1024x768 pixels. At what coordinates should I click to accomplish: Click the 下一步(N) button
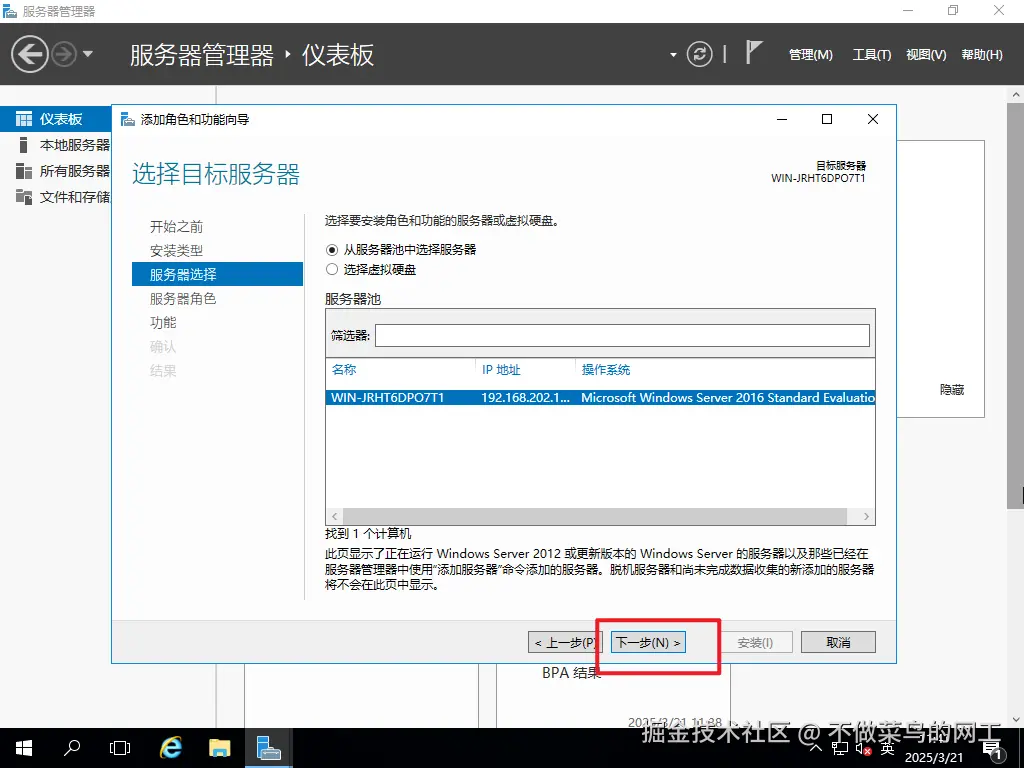click(x=647, y=642)
